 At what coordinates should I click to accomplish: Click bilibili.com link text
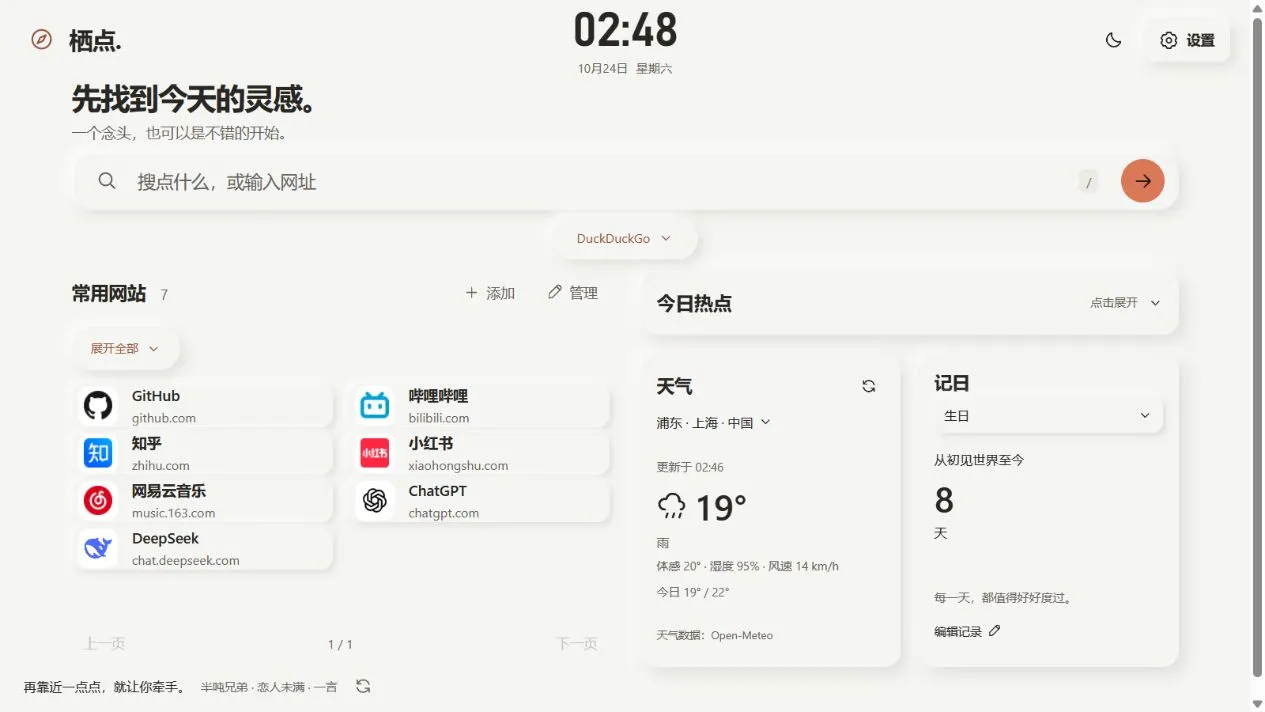point(439,418)
